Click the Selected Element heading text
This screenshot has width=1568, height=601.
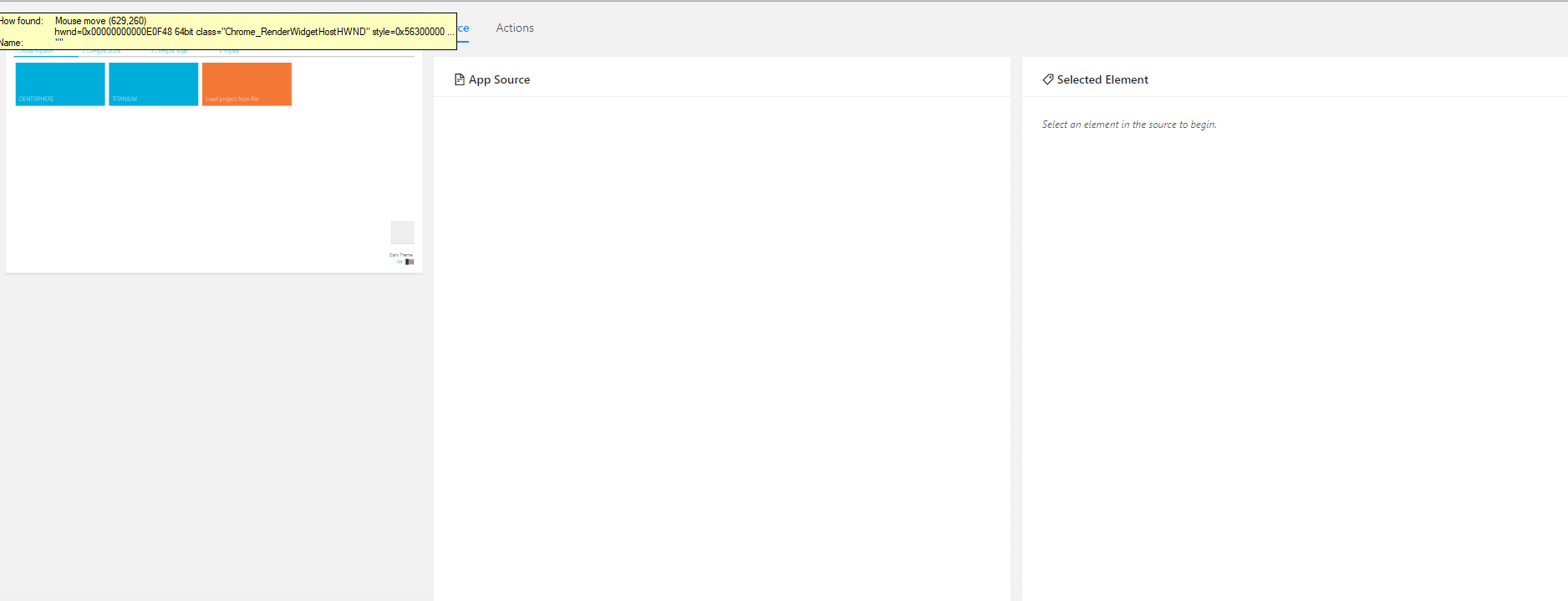pos(1102,79)
